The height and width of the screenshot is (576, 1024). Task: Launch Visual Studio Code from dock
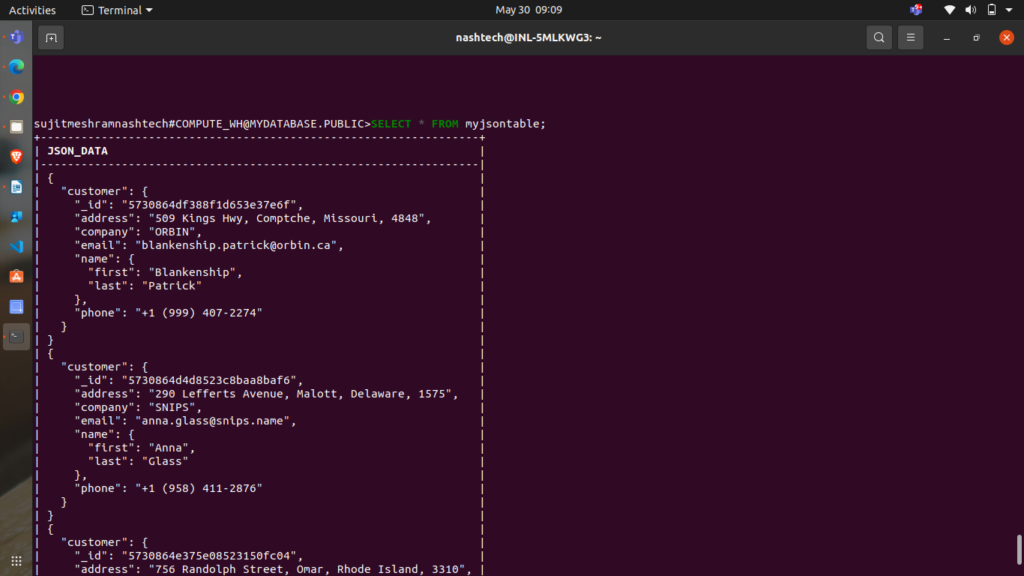tap(16, 246)
